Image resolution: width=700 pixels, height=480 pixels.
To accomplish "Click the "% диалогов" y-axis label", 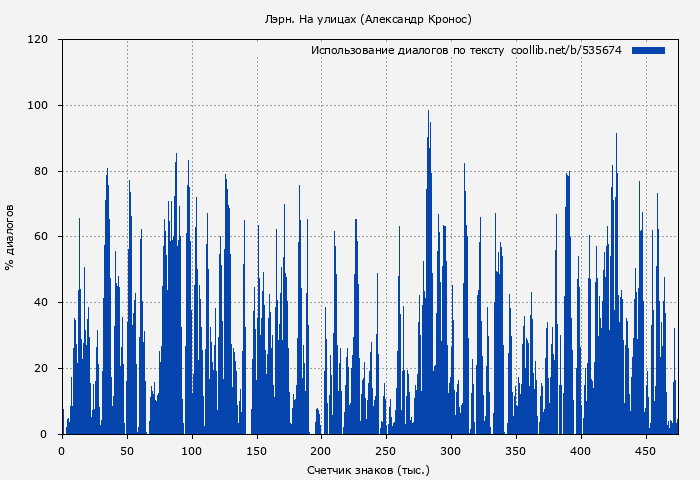I will click(x=10, y=237).
